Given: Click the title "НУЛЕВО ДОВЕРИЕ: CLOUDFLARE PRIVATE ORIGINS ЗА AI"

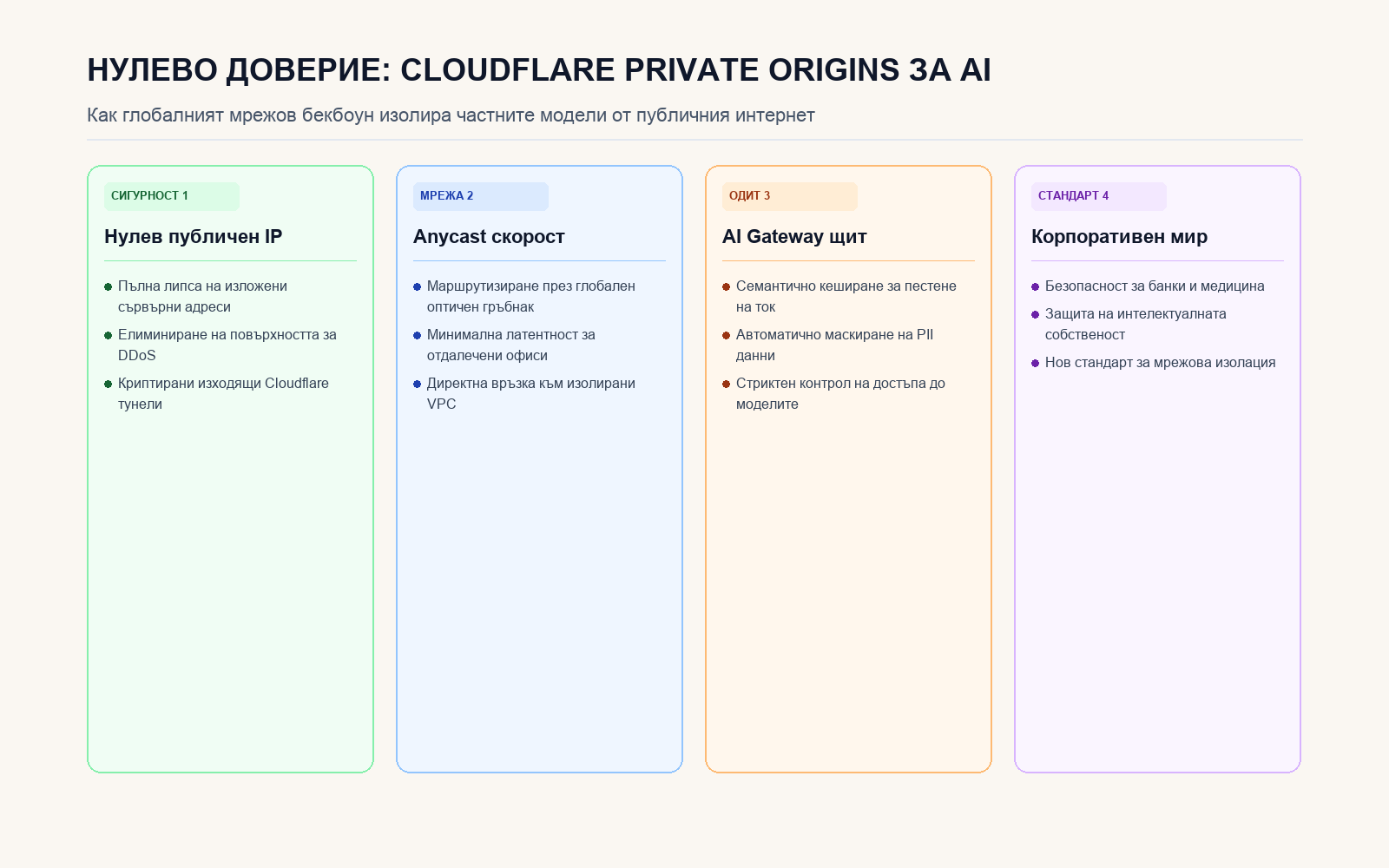Looking at the screenshot, I should [539, 69].
